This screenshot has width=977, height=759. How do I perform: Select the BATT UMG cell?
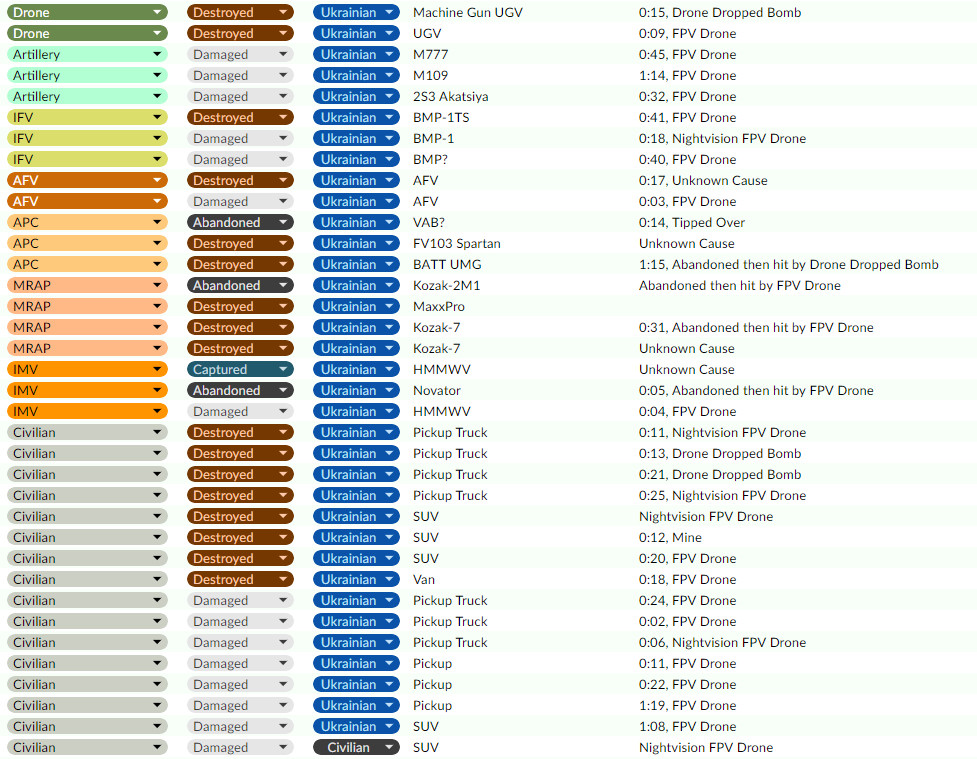pos(447,264)
